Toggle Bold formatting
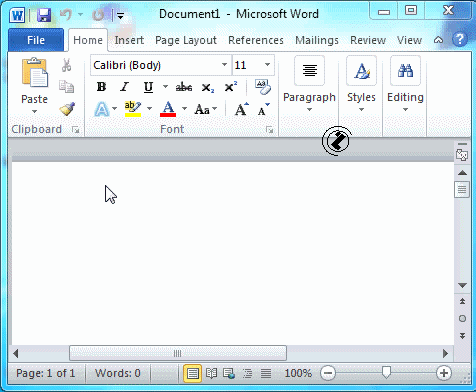Viewport: 476px width, 392px height. coord(101,87)
